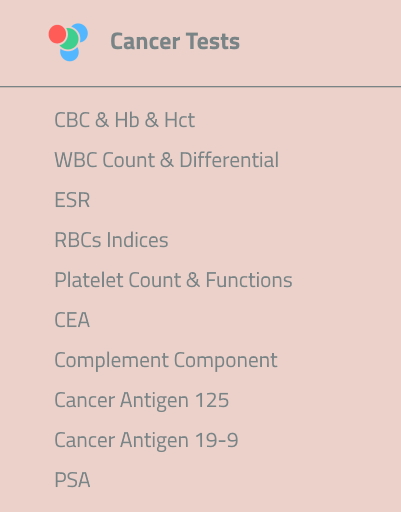Open the Cancer Tests heading

tap(175, 41)
